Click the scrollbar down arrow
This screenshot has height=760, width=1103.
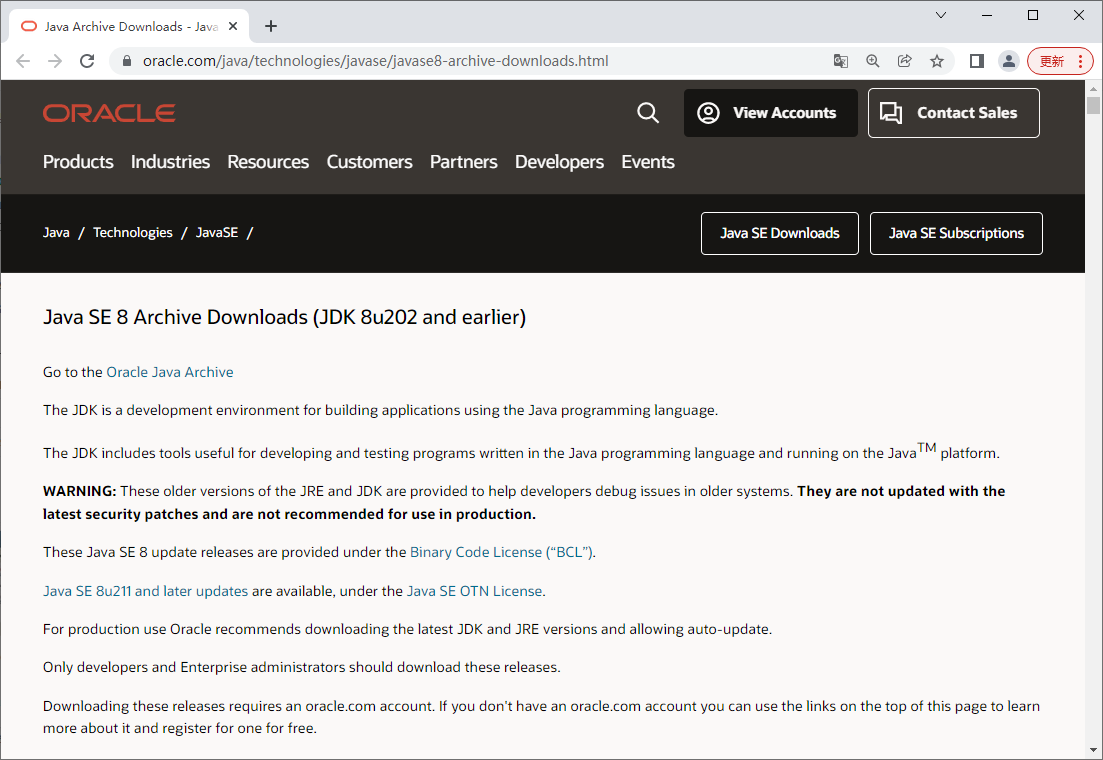pyautogui.click(x=1092, y=750)
